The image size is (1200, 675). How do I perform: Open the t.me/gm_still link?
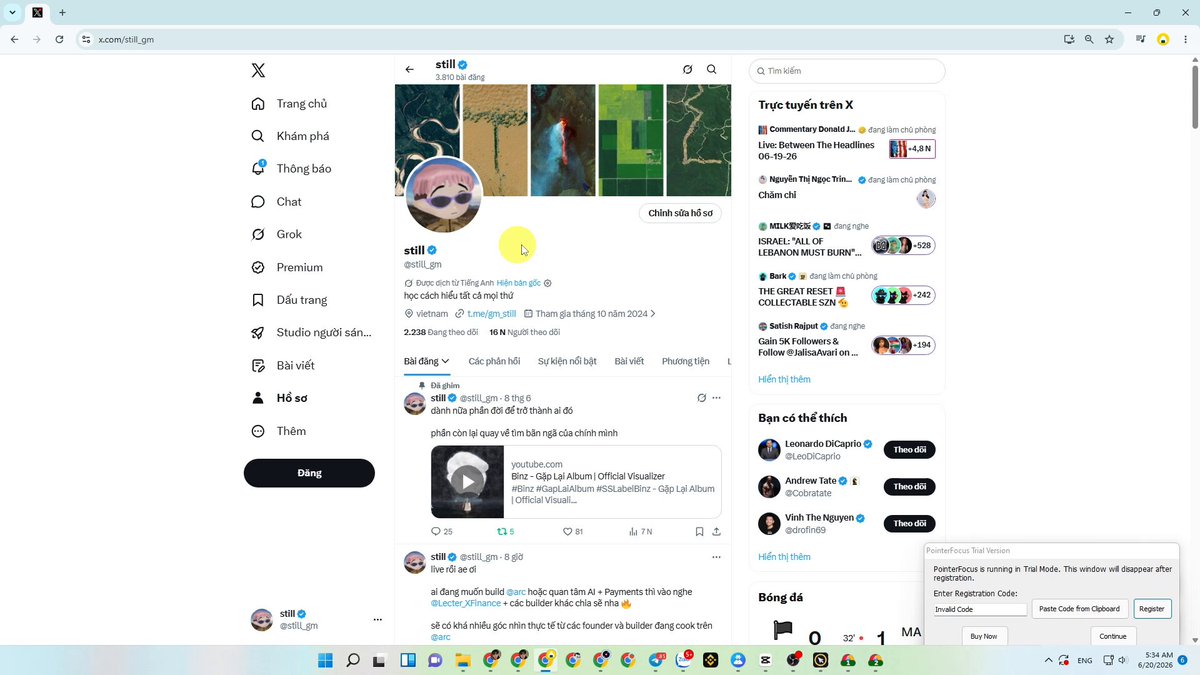click(492, 314)
